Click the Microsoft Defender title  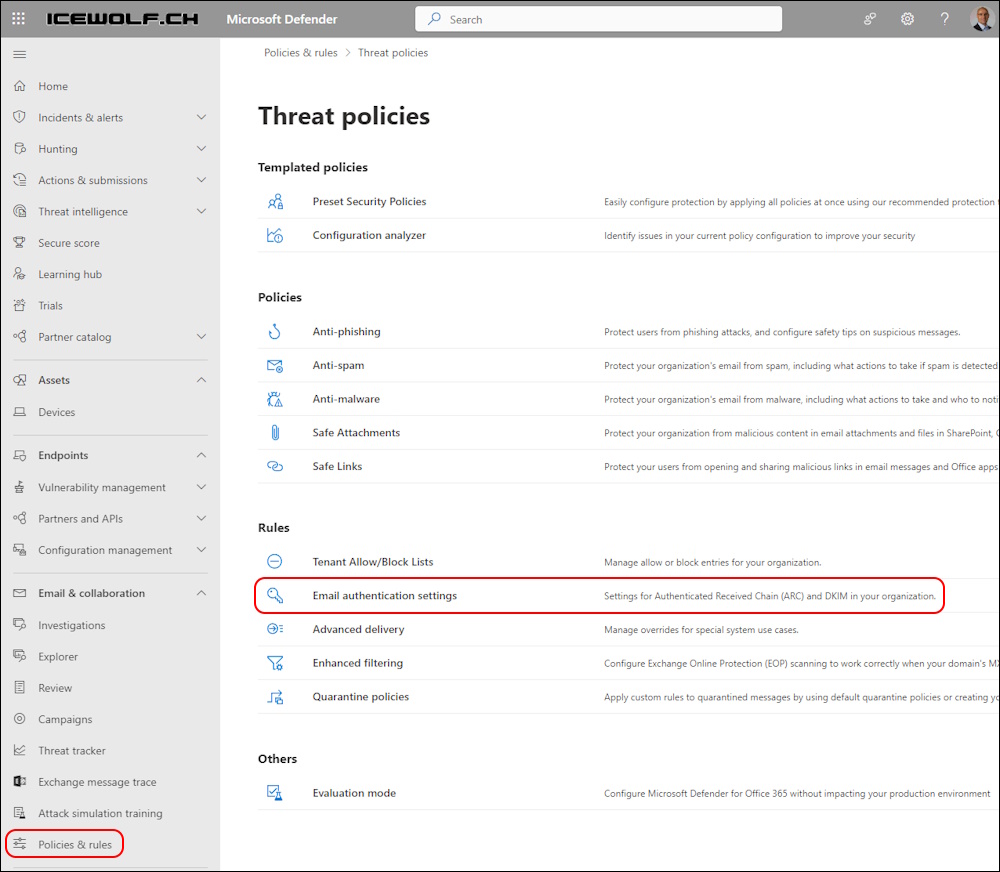pos(282,19)
